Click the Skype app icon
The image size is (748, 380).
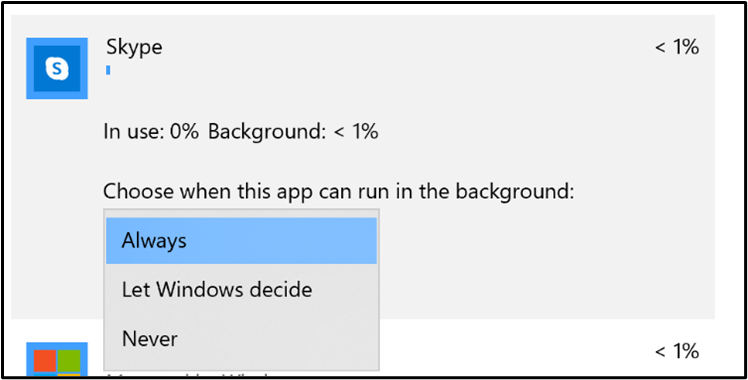tap(57, 68)
